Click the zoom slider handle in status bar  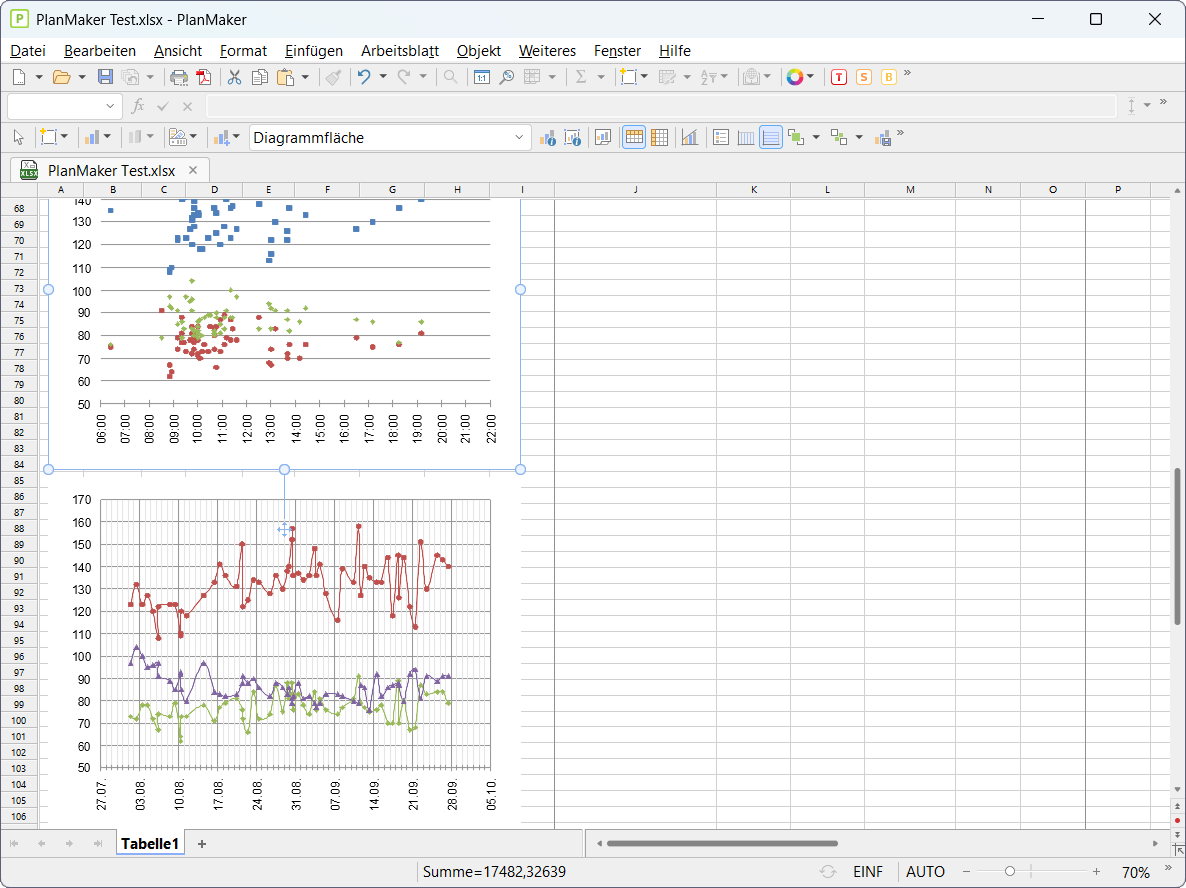point(1009,872)
